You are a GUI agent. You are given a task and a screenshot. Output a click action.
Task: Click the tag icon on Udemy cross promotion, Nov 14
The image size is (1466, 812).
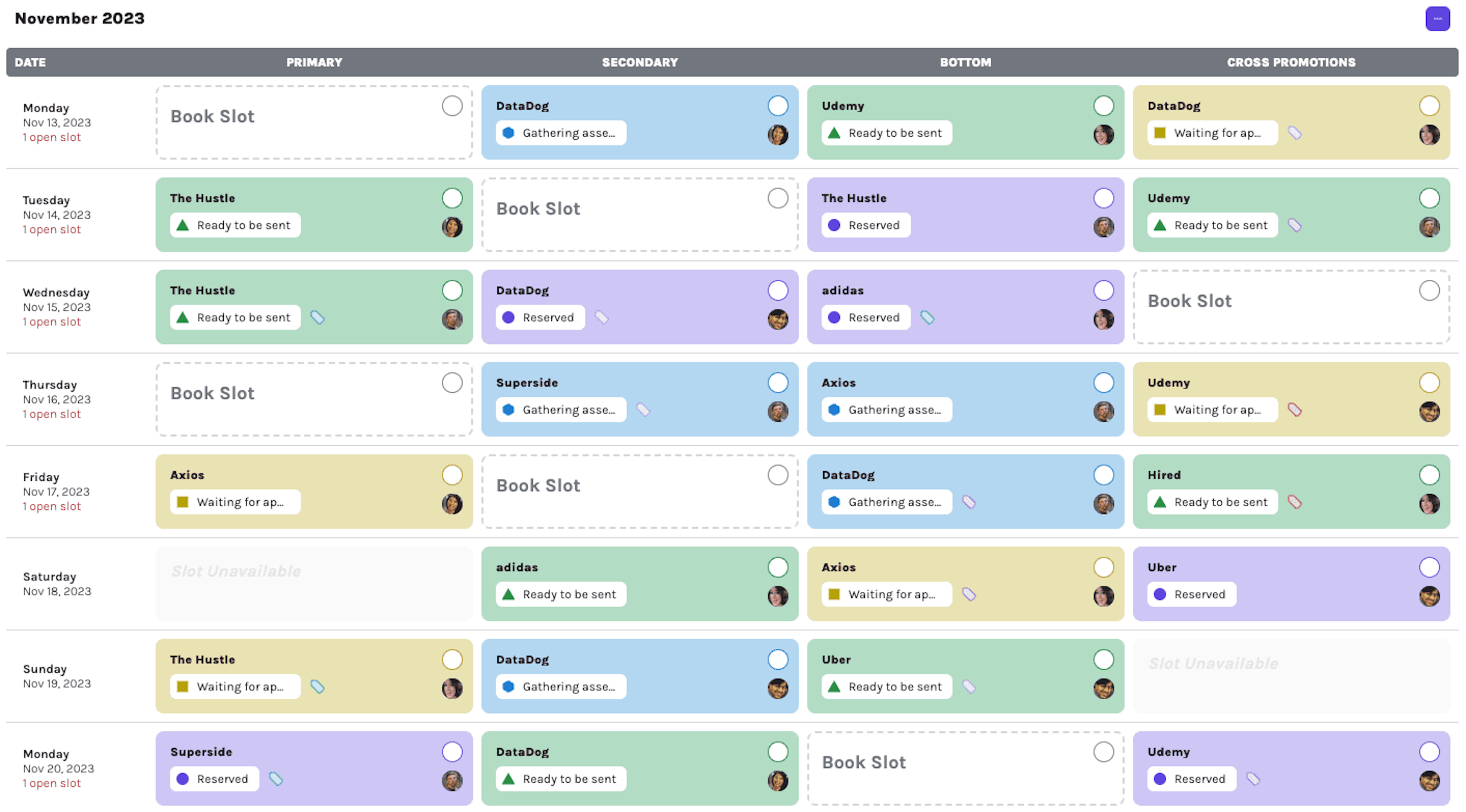(x=1294, y=225)
